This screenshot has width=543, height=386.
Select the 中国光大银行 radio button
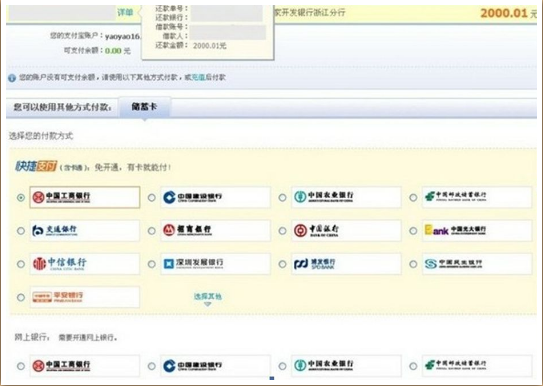[x=413, y=231]
